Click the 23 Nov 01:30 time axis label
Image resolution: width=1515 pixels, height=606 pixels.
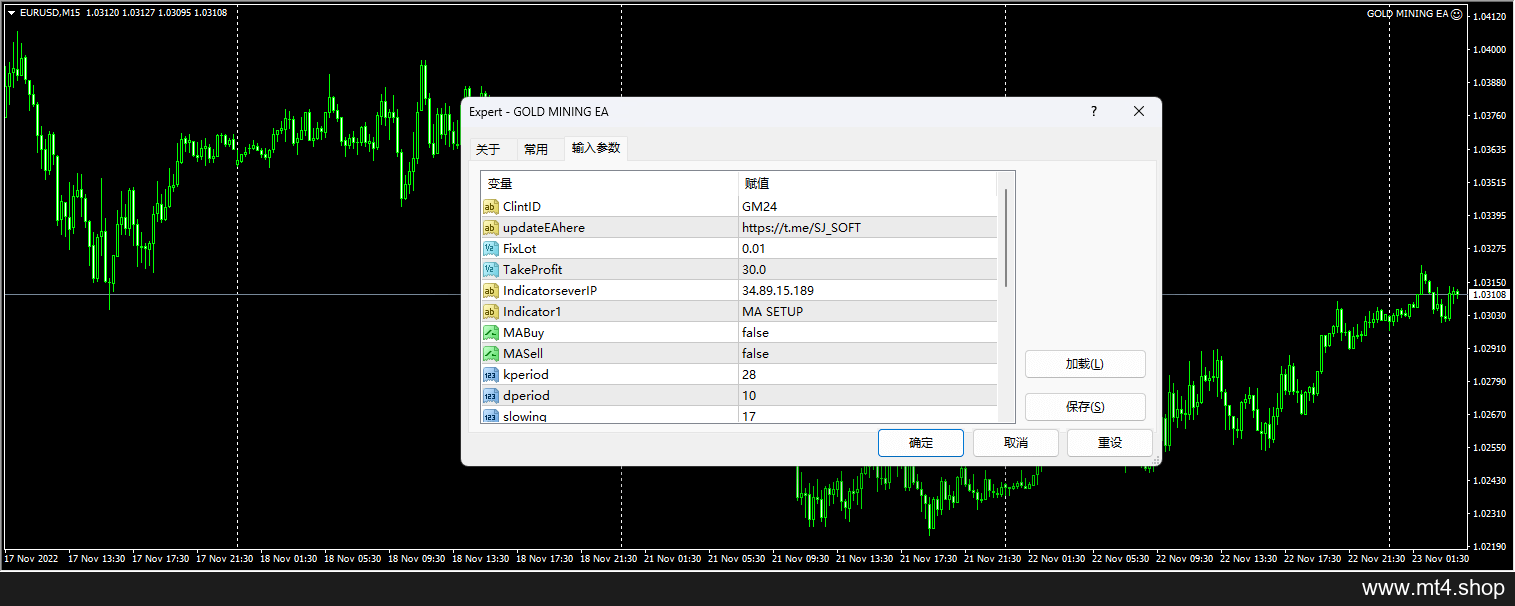tap(1440, 559)
